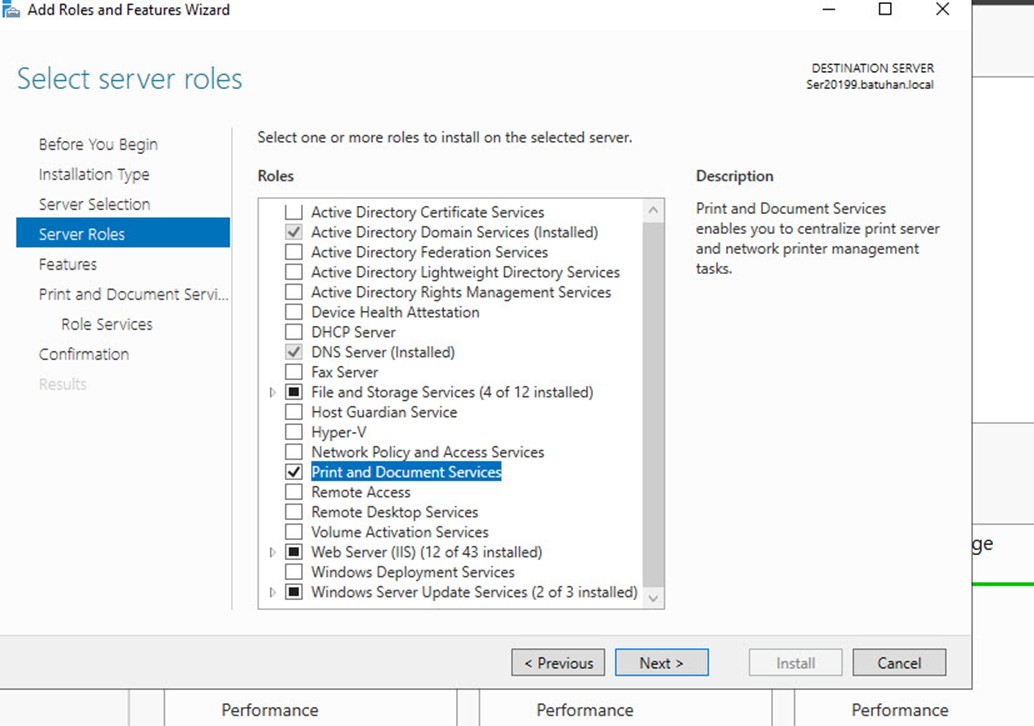The height and width of the screenshot is (726, 1034).
Task: Close the wizard with the X button
Action: (x=942, y=9)
